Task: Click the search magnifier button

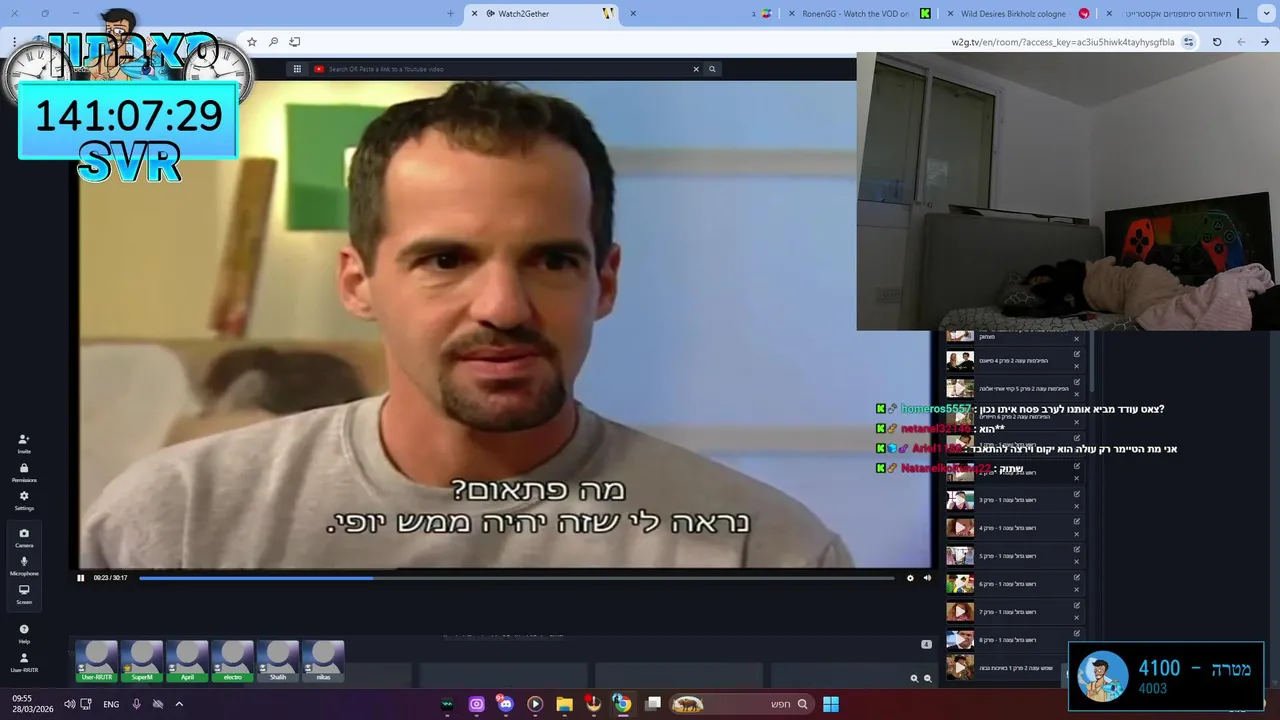Action: click(x=712, y=69)
